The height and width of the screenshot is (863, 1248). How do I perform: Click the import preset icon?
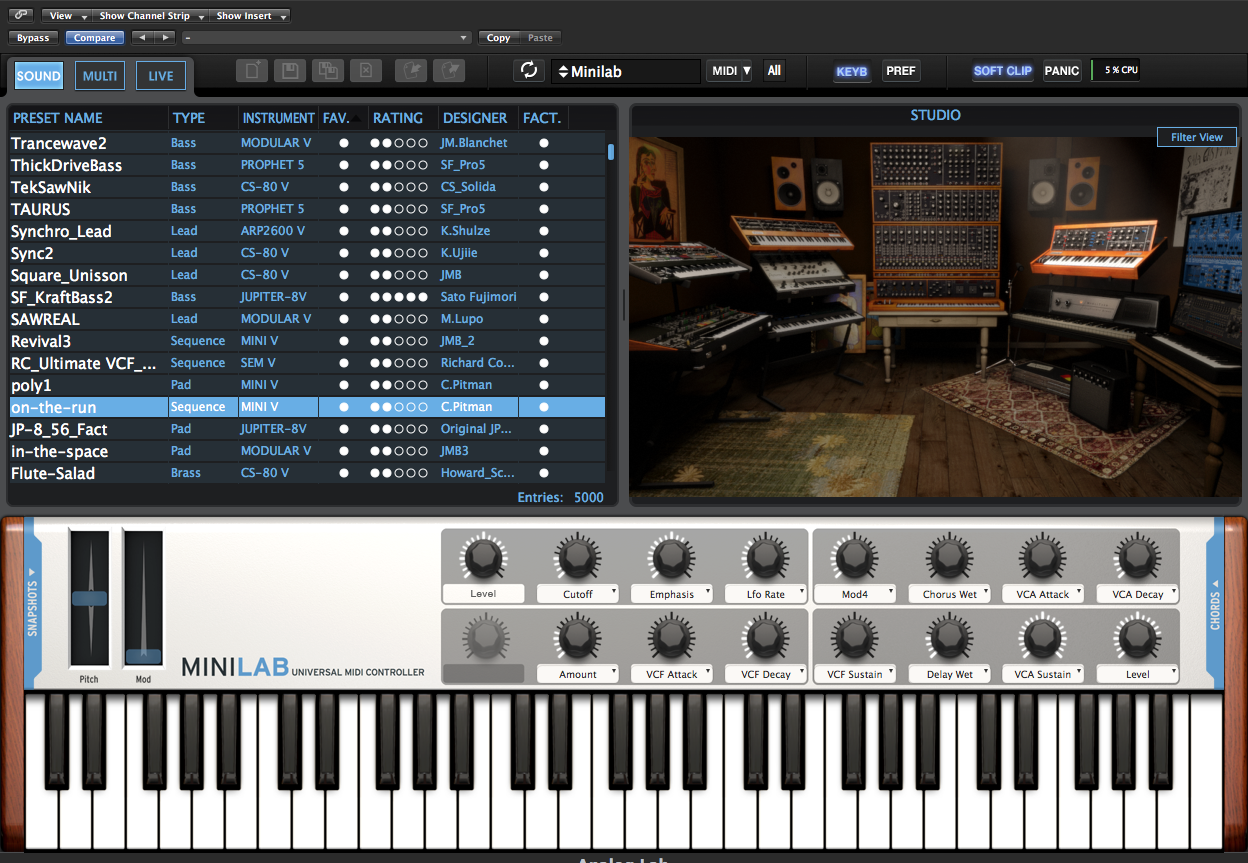pos(410,71)
